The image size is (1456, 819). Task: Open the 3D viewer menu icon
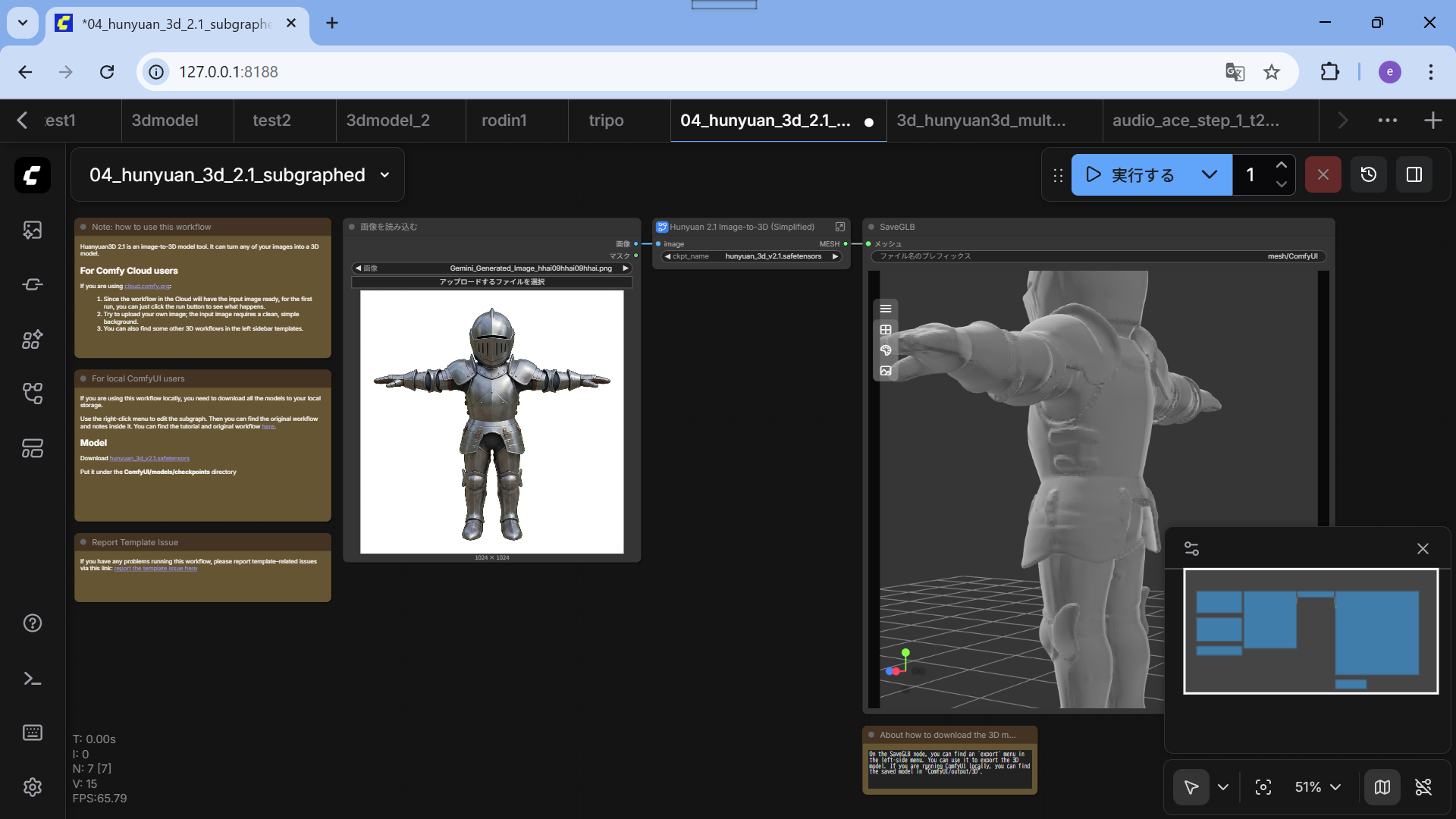(885, 309)
